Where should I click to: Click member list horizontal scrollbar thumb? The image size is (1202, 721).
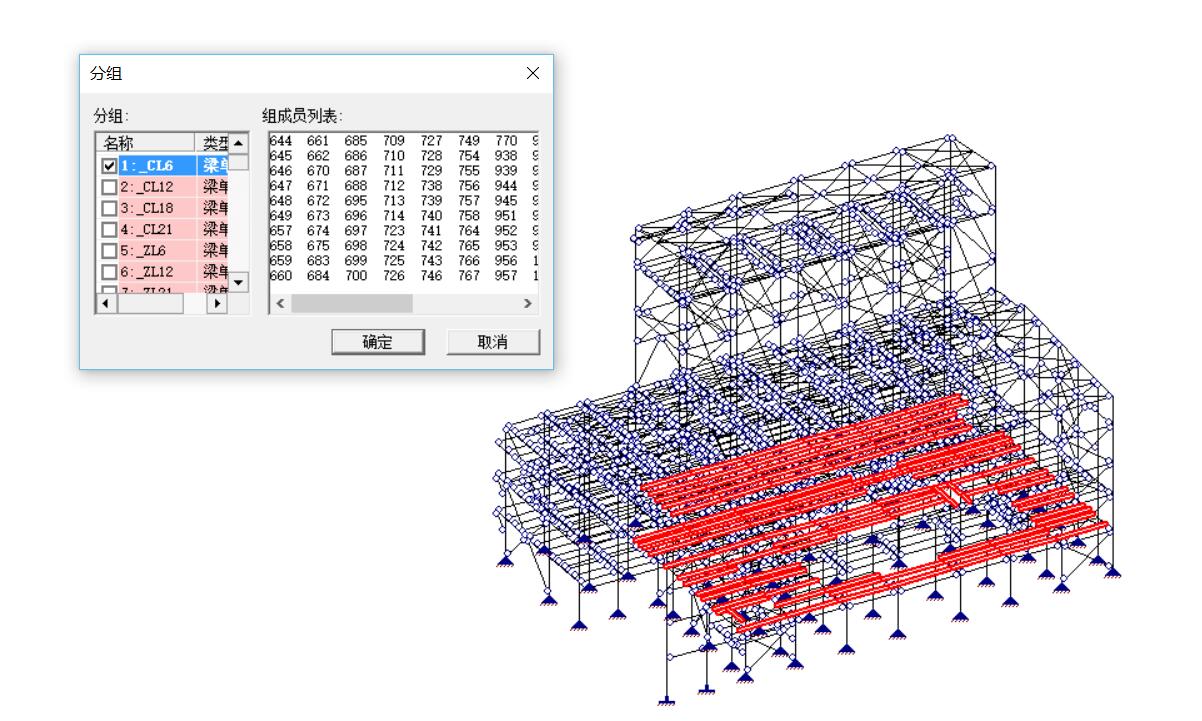[352, 303]
